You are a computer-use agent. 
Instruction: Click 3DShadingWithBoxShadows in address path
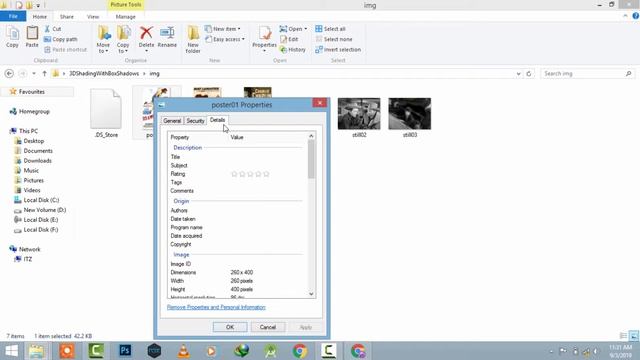pyautogui.click(x=104, y=73)
